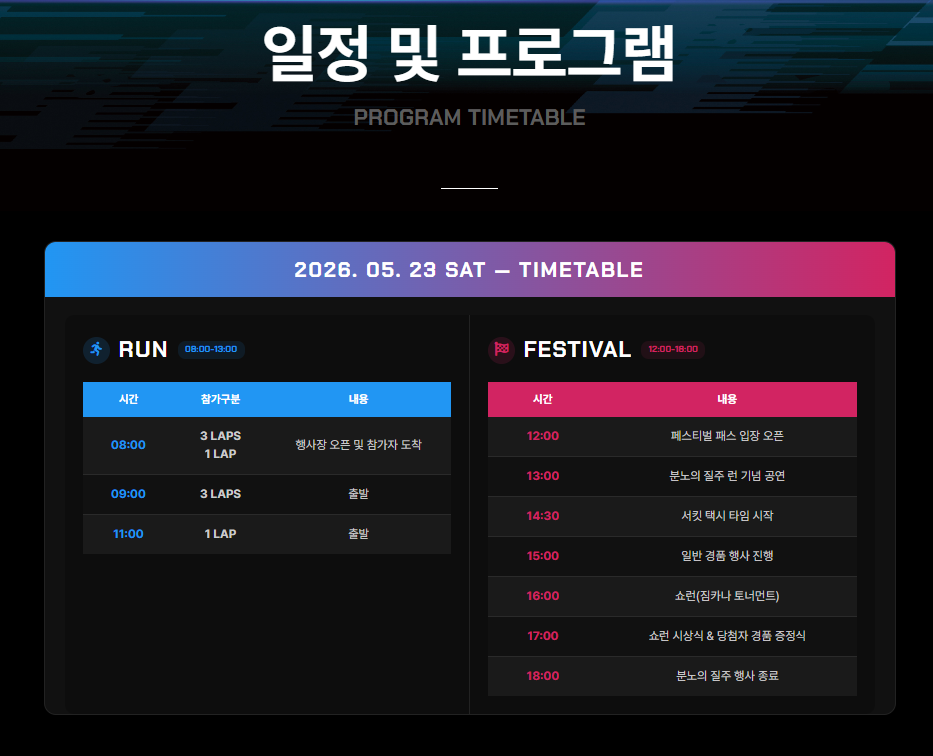
Task: Select the FESTIVAL section heading
Action: [577, 349]
